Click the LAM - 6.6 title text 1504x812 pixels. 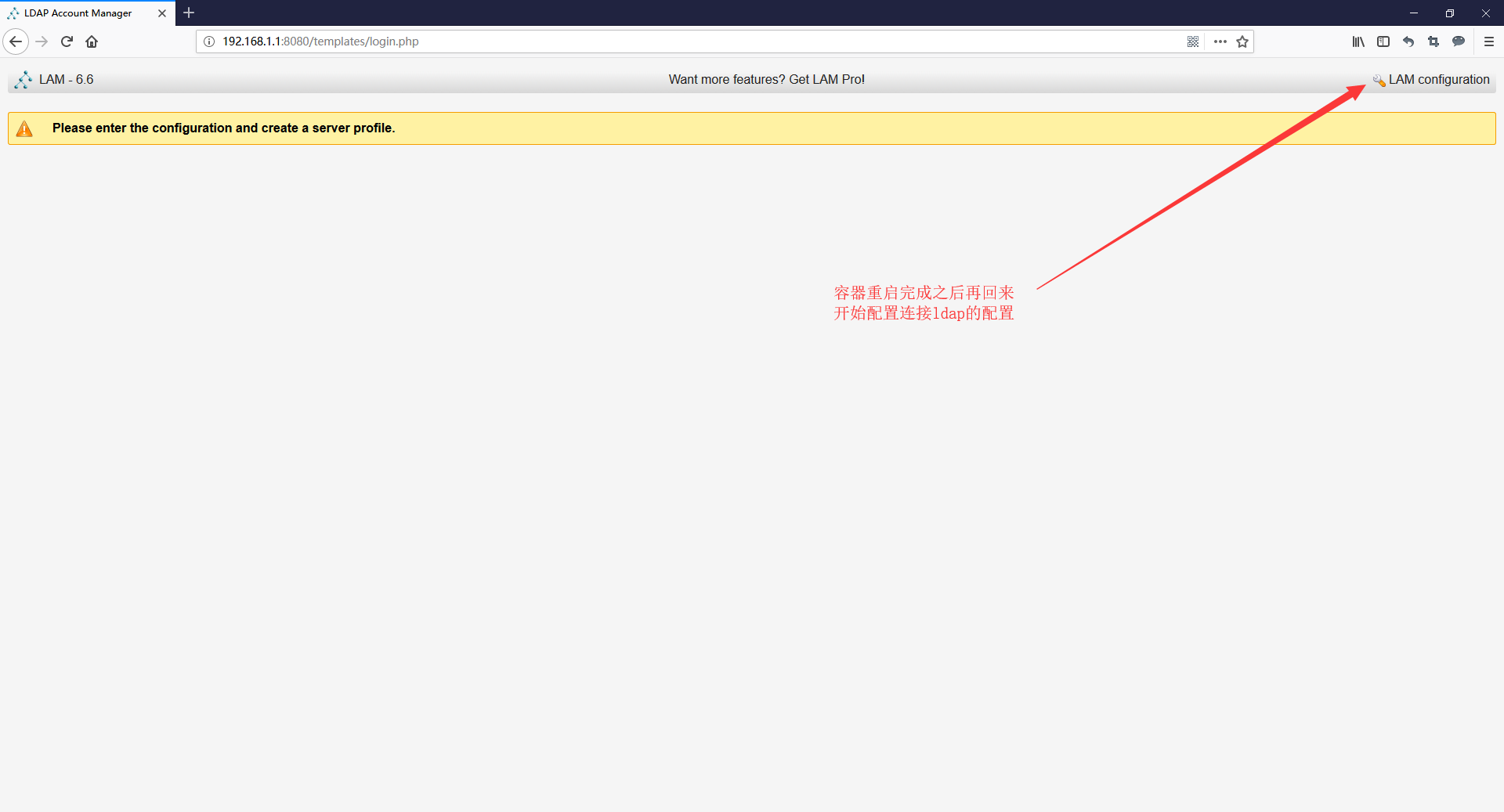pyautogui.click(x=67, y=80)
